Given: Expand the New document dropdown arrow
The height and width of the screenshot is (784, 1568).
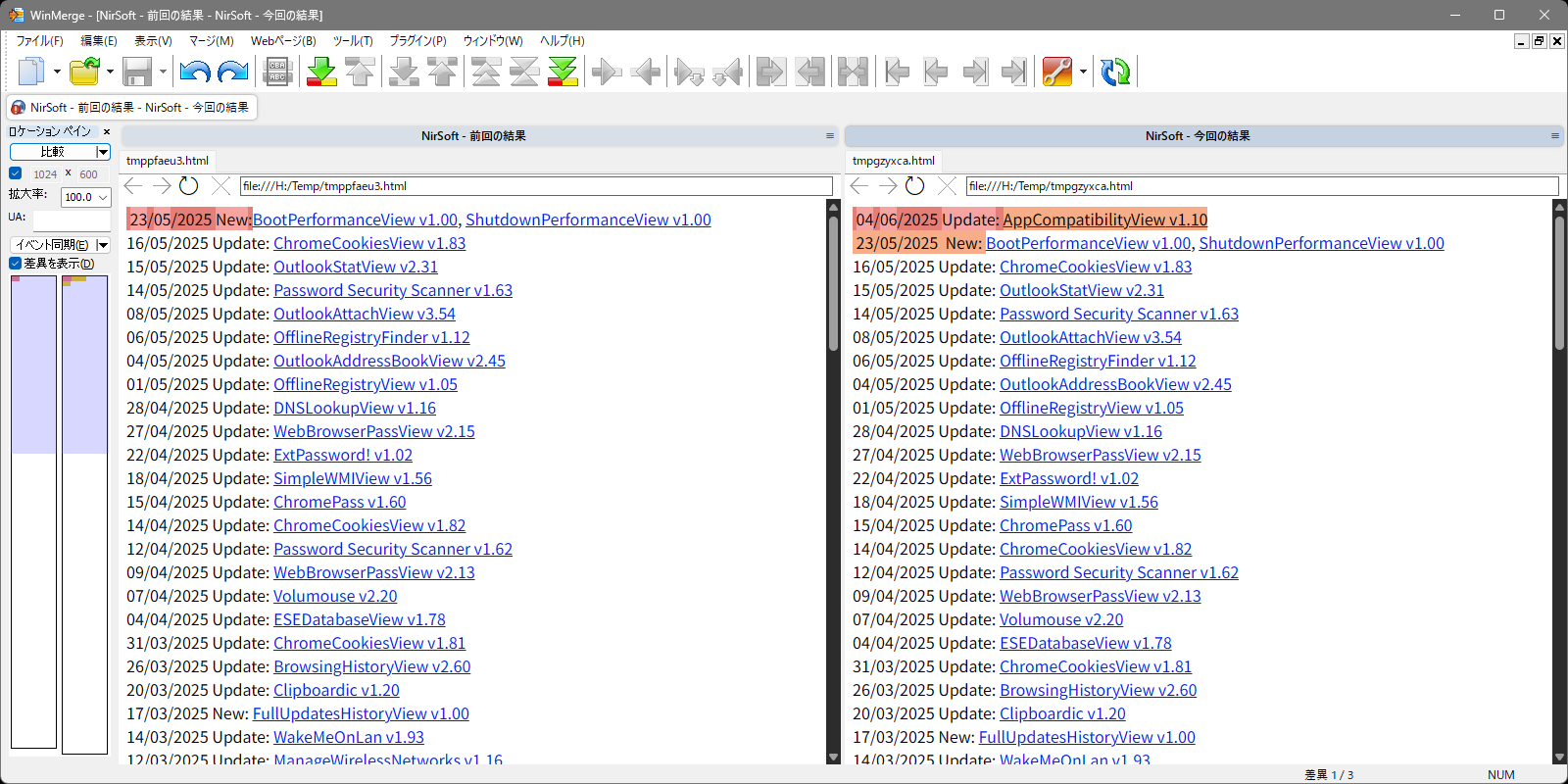Looking at the screenshot, I should pos(57,72).
